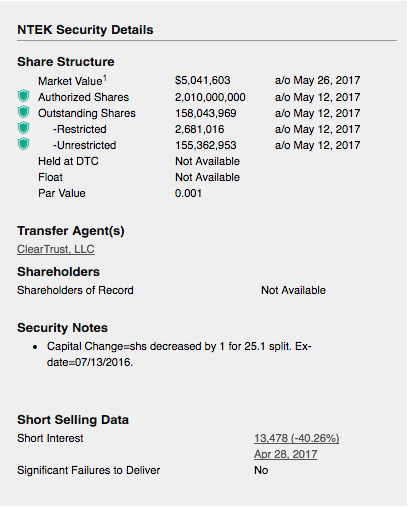Click the Unrestricted shares value 155,362,953
The image size is (409, 507).
coord(206,145)
